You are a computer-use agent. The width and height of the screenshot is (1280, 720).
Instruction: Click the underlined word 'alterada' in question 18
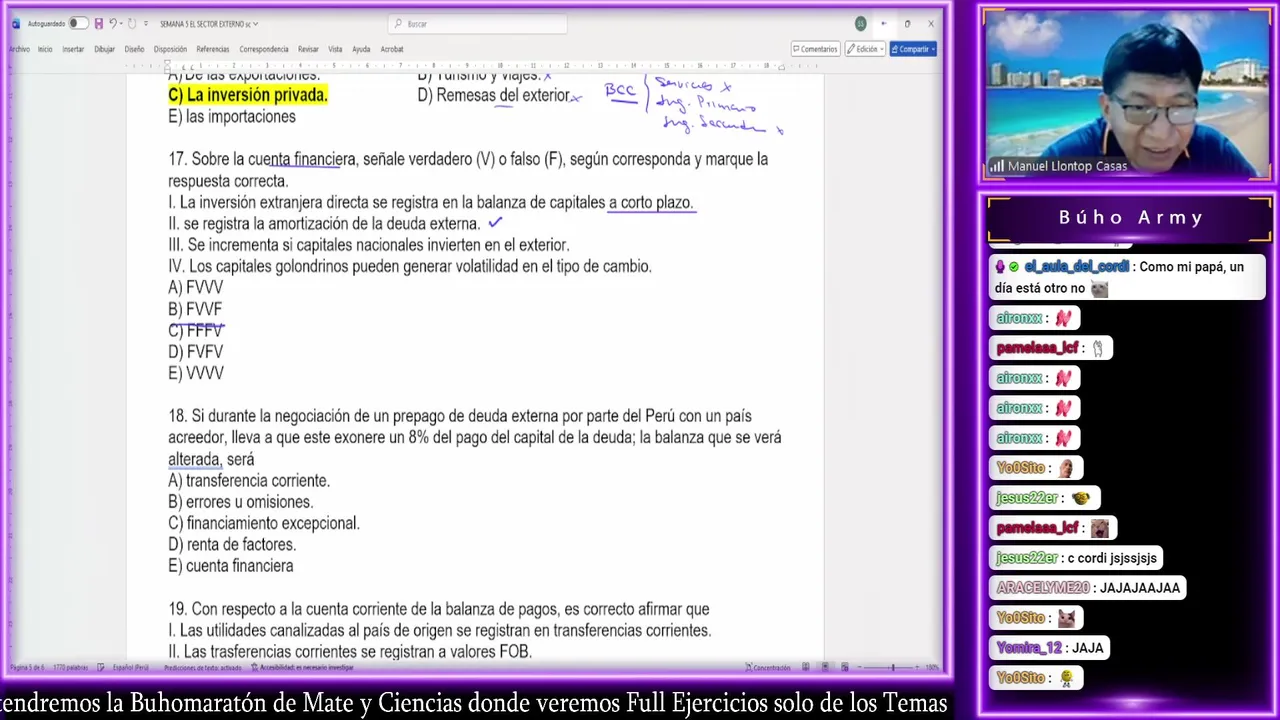point(194,460)
